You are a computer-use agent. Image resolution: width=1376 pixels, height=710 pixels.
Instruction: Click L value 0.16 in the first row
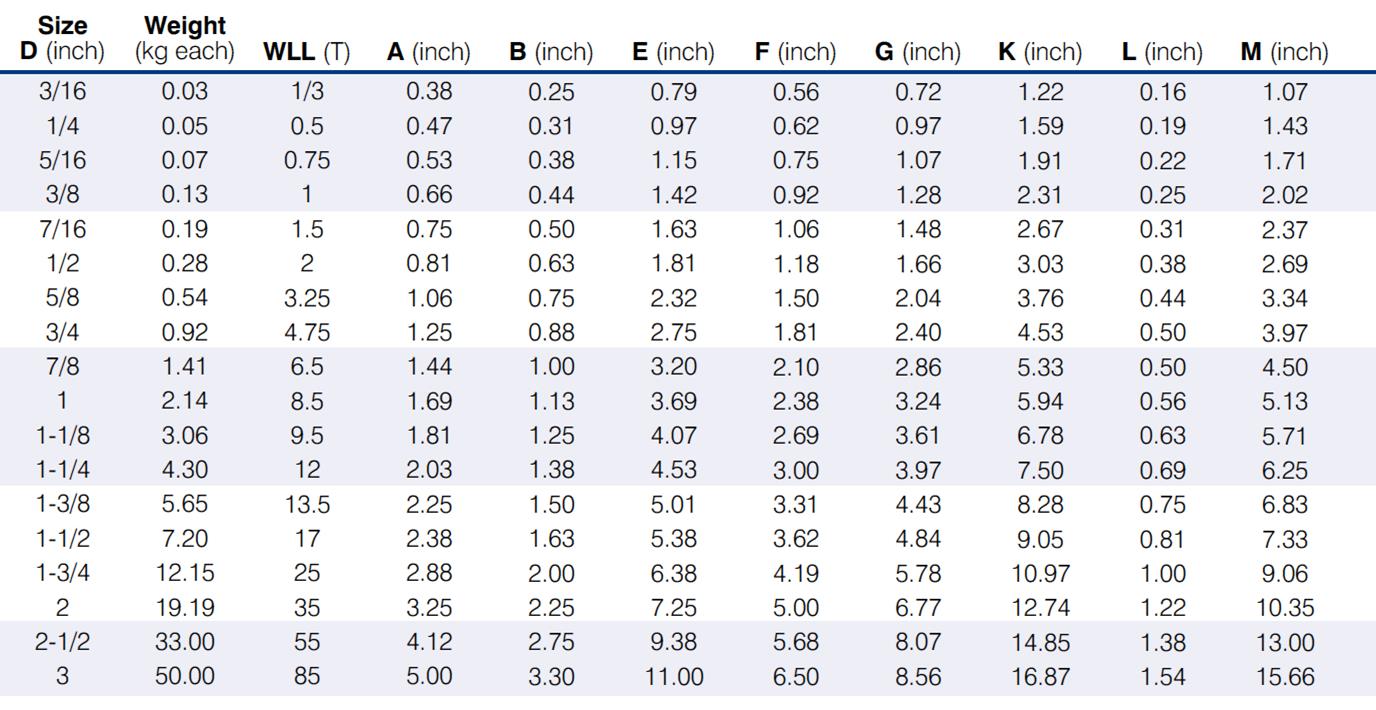pos(1163,92)
